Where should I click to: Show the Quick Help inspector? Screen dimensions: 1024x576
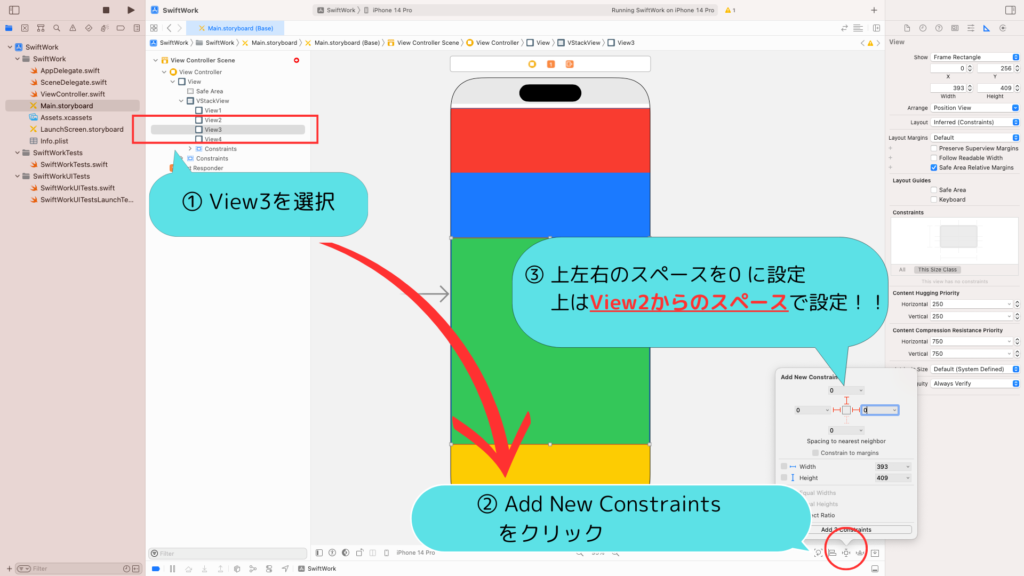[x=938, y=28]
